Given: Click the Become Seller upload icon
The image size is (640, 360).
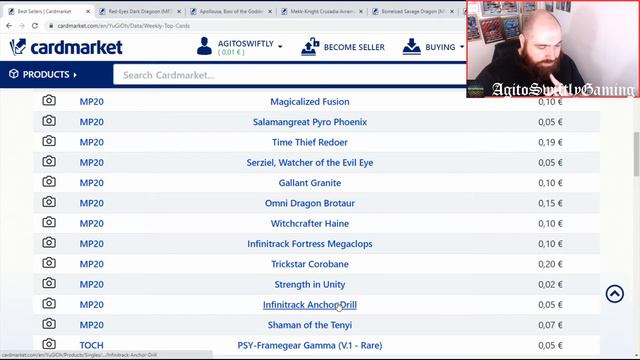Looking at the screenshot, I should coord(310,47).
